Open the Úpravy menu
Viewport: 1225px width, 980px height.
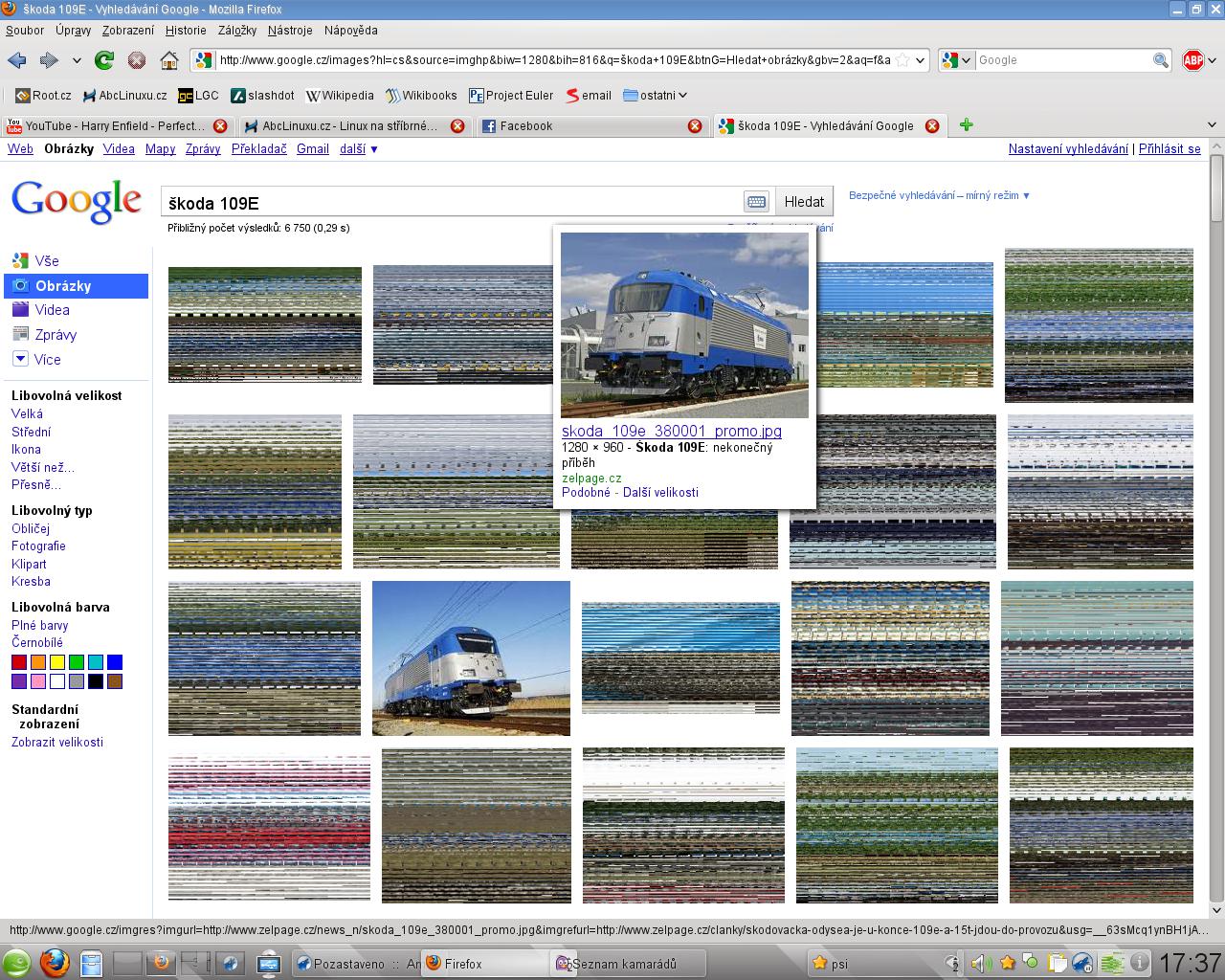pyautogui.click(x=73, y=30)
